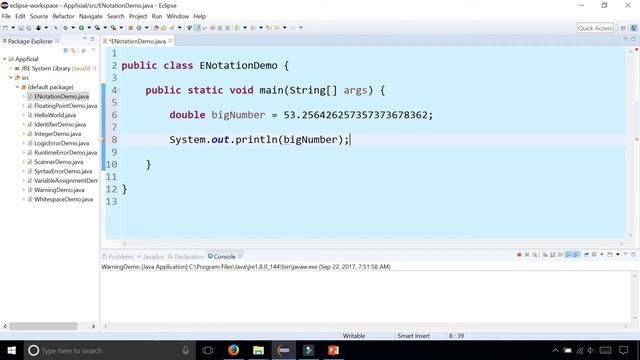
Task: Open the Window menu
Action: point(178,16)
